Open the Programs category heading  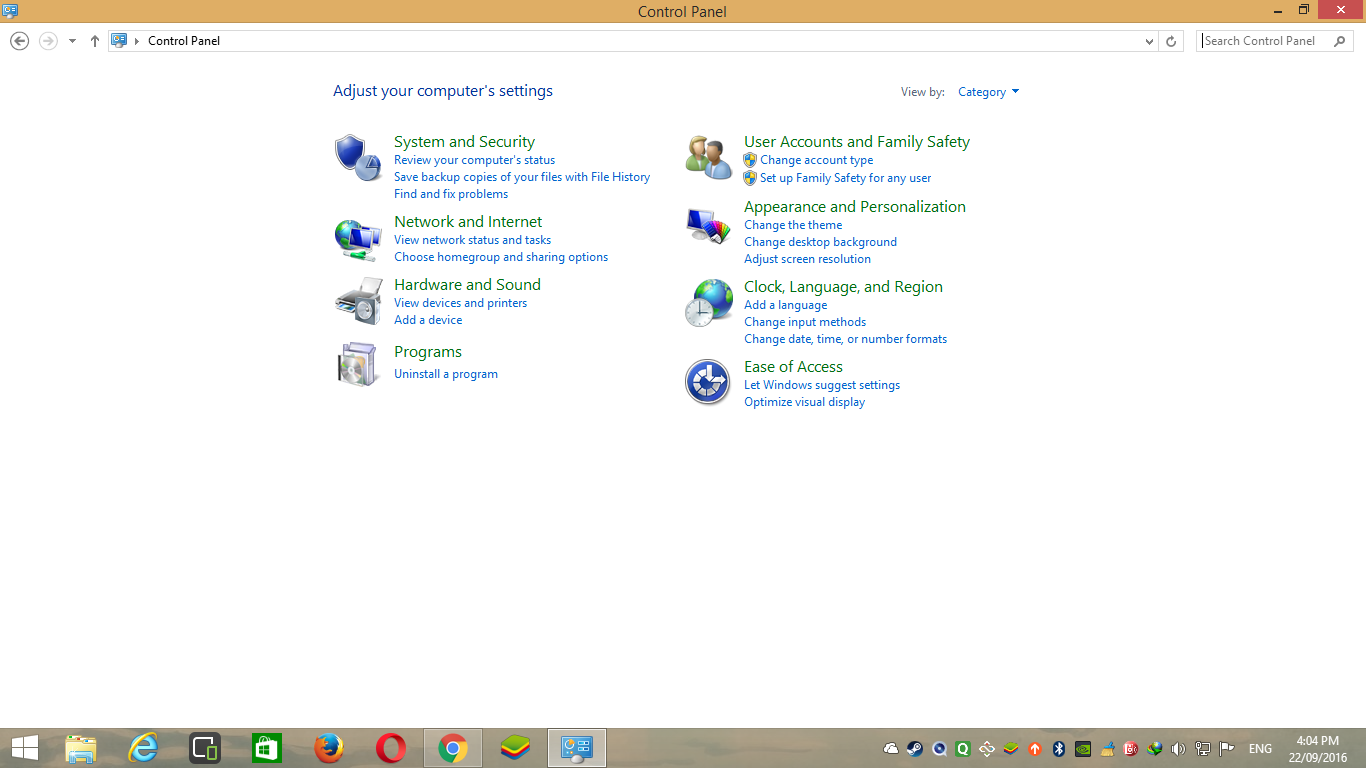(x=428, y=352)
